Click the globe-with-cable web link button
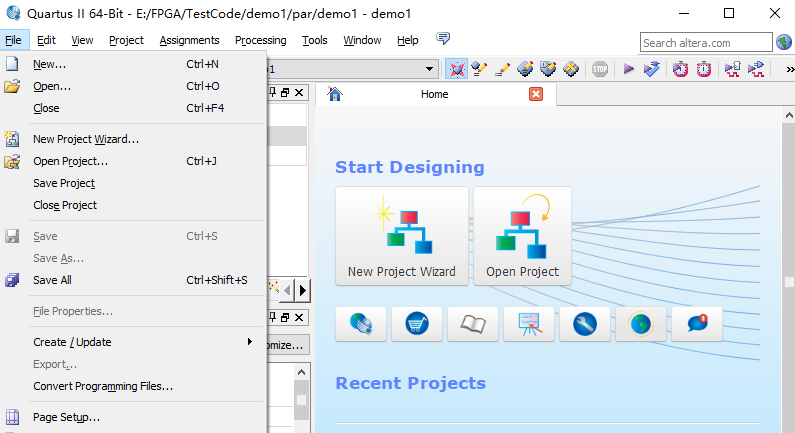The height and width of the screenshot is (433, 795). click(361, 323)
